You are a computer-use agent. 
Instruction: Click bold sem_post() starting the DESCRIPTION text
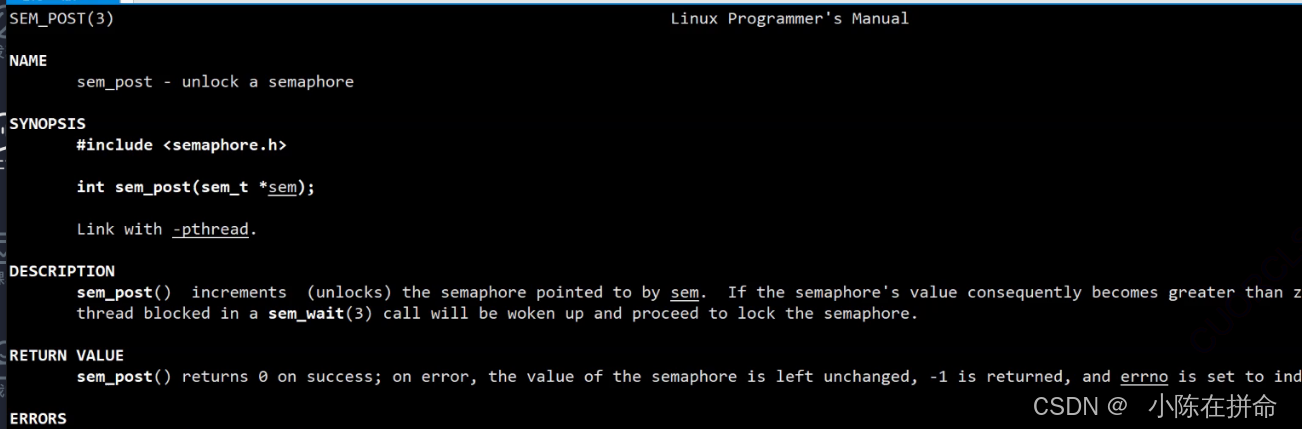[x=124, y=292]
